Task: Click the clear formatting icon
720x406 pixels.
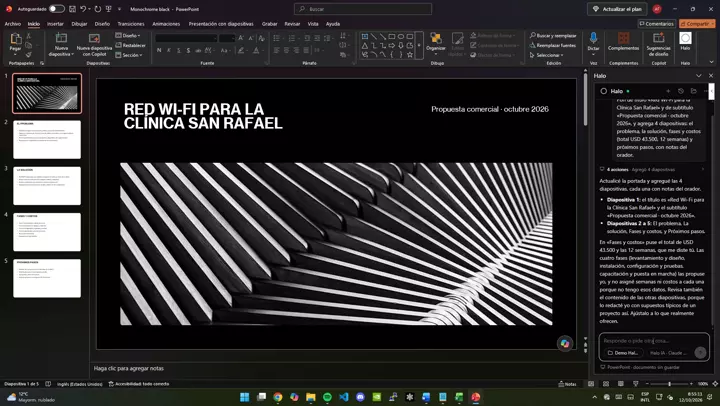Action: pyautogui.click(x=262, y=38)
